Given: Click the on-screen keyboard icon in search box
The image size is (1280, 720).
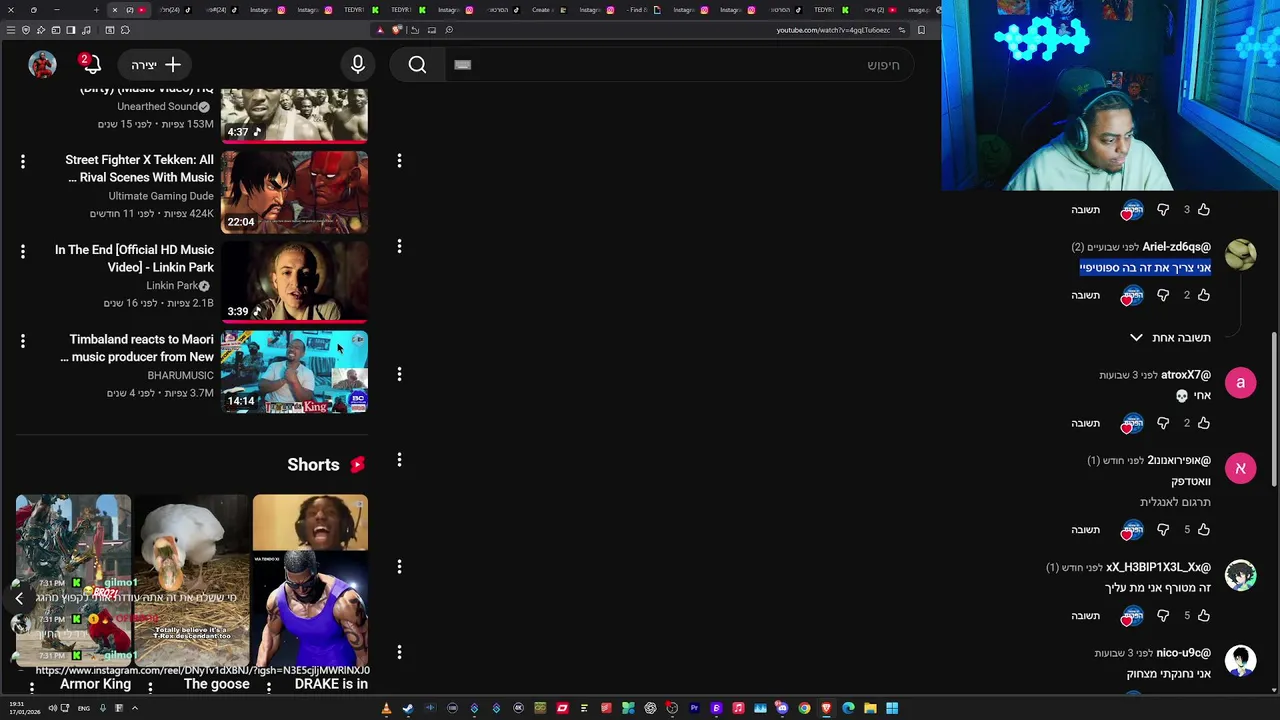Looking at the screenshot, I should click(462, 65).
